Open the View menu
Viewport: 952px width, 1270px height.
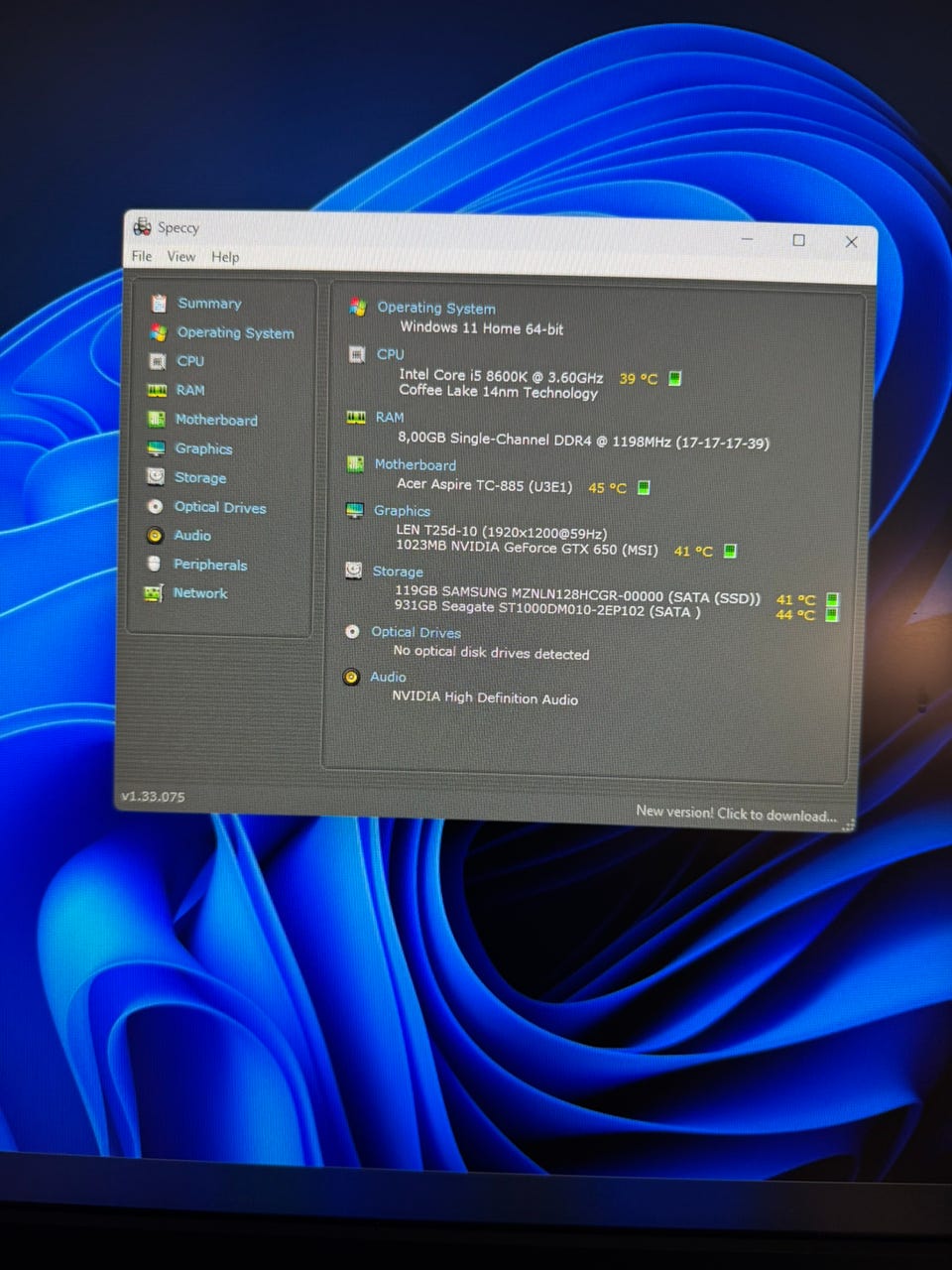180,256
